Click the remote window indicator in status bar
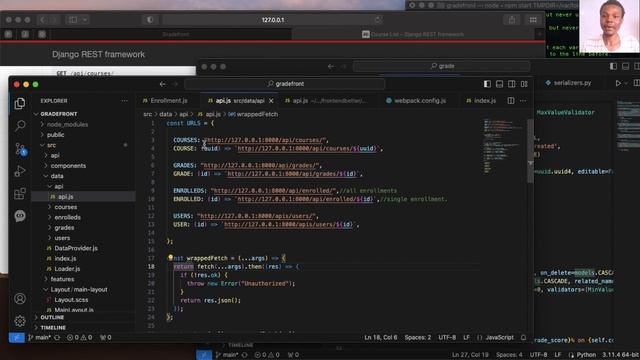Viewport: 640px width, 360px height. pos(17,338)
